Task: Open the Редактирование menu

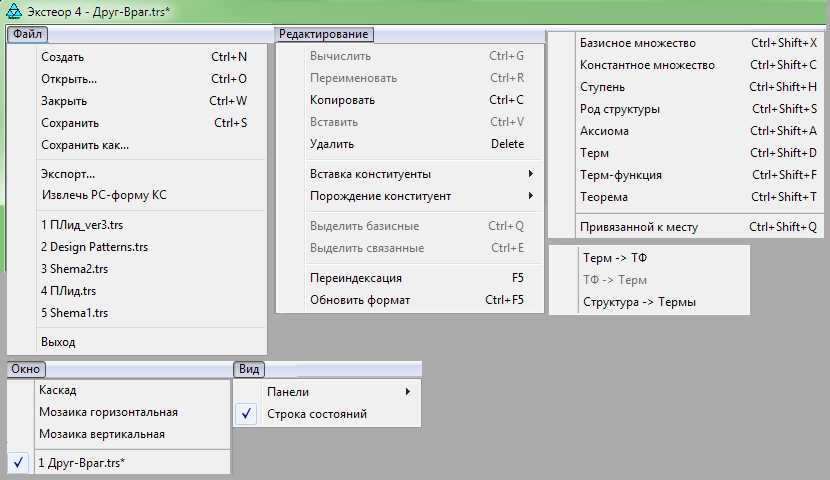Action: coord(324,34)
